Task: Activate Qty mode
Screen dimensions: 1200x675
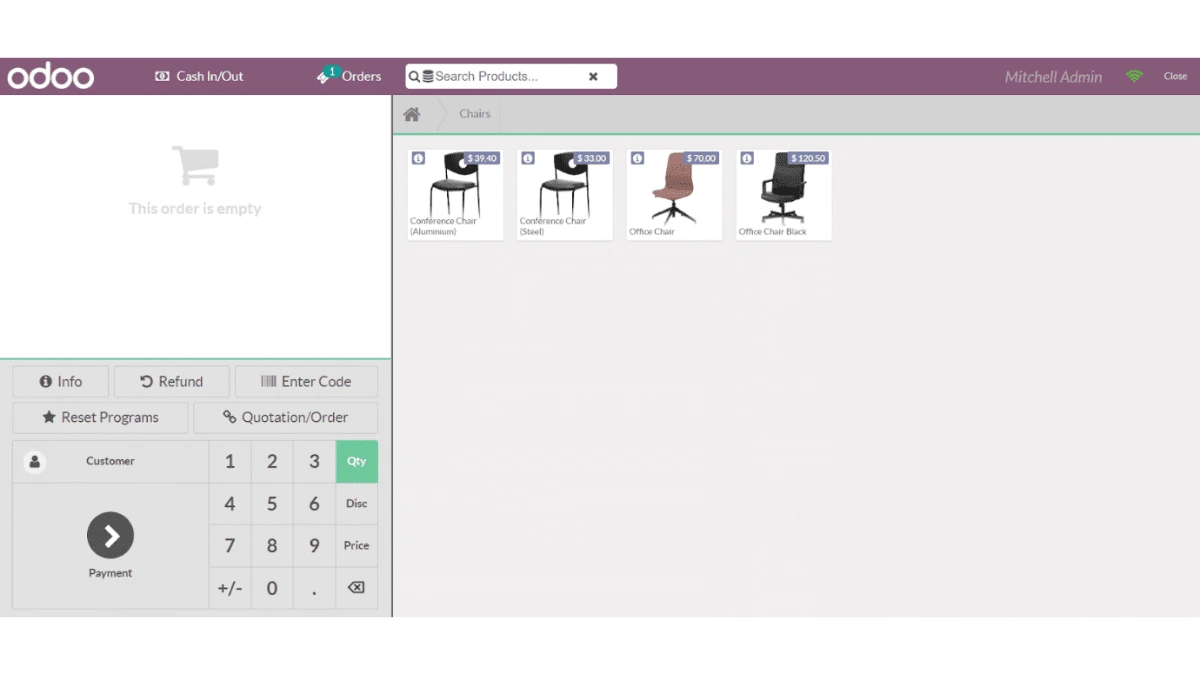Action: click(356, 461)
